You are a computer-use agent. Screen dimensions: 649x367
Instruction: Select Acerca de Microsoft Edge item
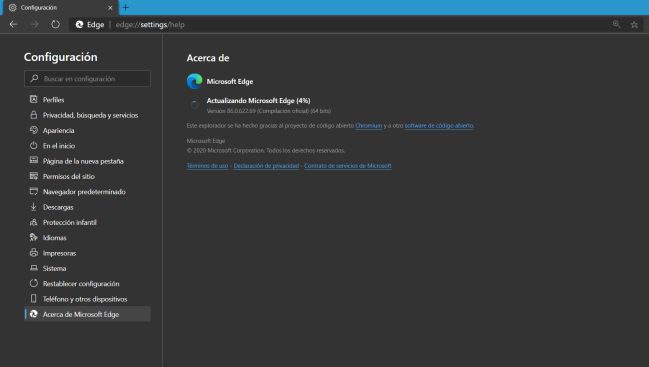click(87, 314)
